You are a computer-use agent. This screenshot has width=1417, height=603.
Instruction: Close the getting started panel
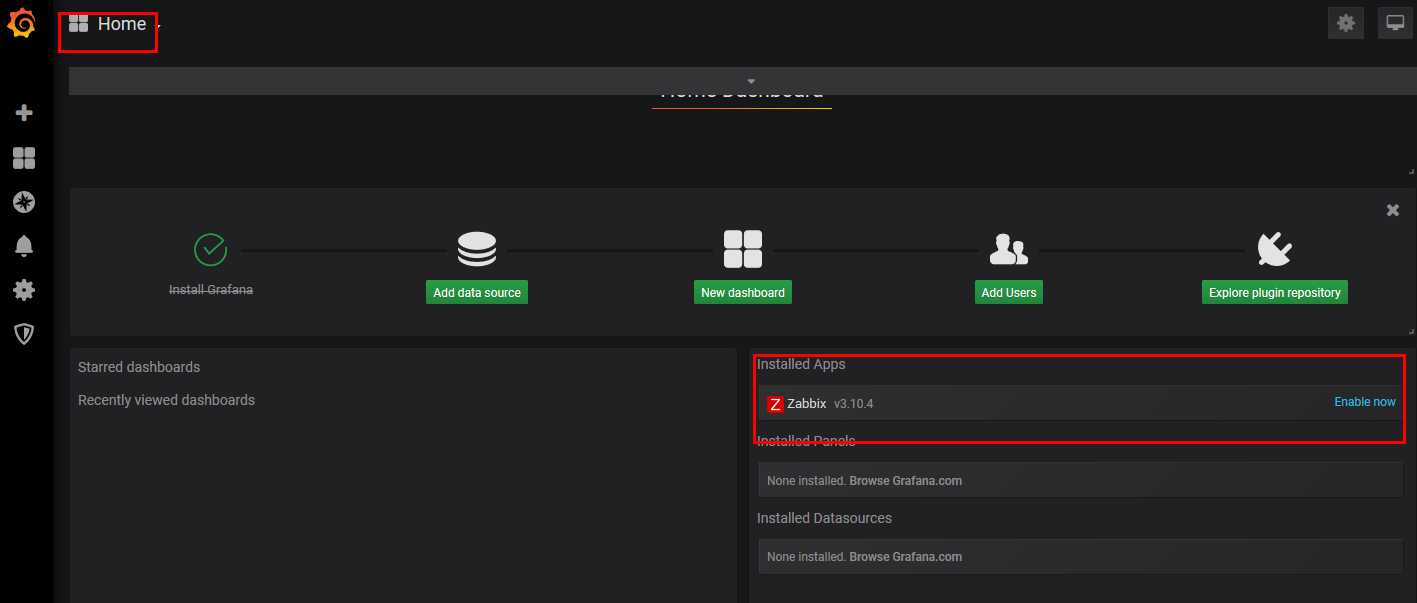[1393, 210]
